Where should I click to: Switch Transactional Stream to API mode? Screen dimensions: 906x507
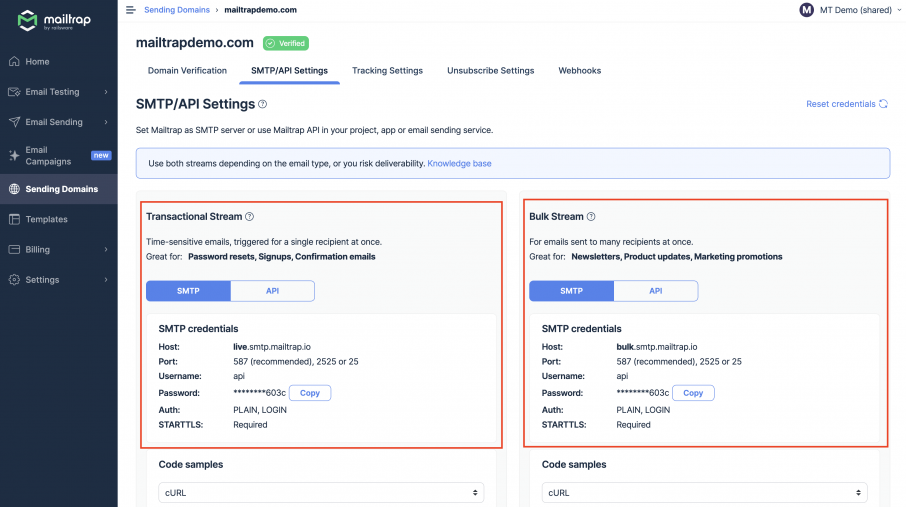coord(272,291)
